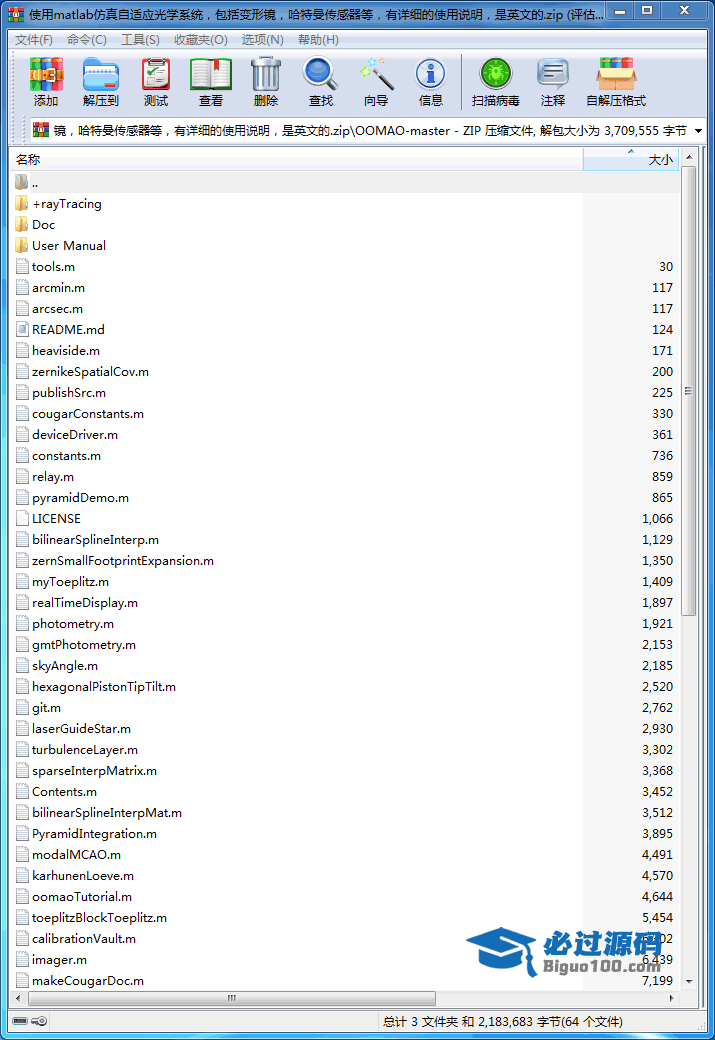The image size is (715, 1040).
Task: Click the parent folder '..' icon
Action: click(x=22, y=182)
